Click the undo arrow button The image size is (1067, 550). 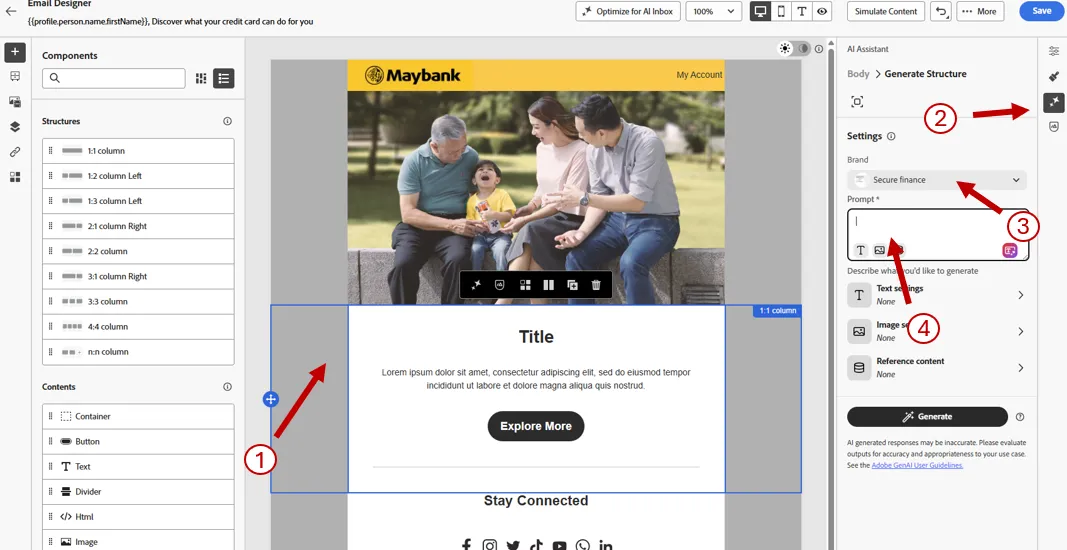tap(940, 11)
